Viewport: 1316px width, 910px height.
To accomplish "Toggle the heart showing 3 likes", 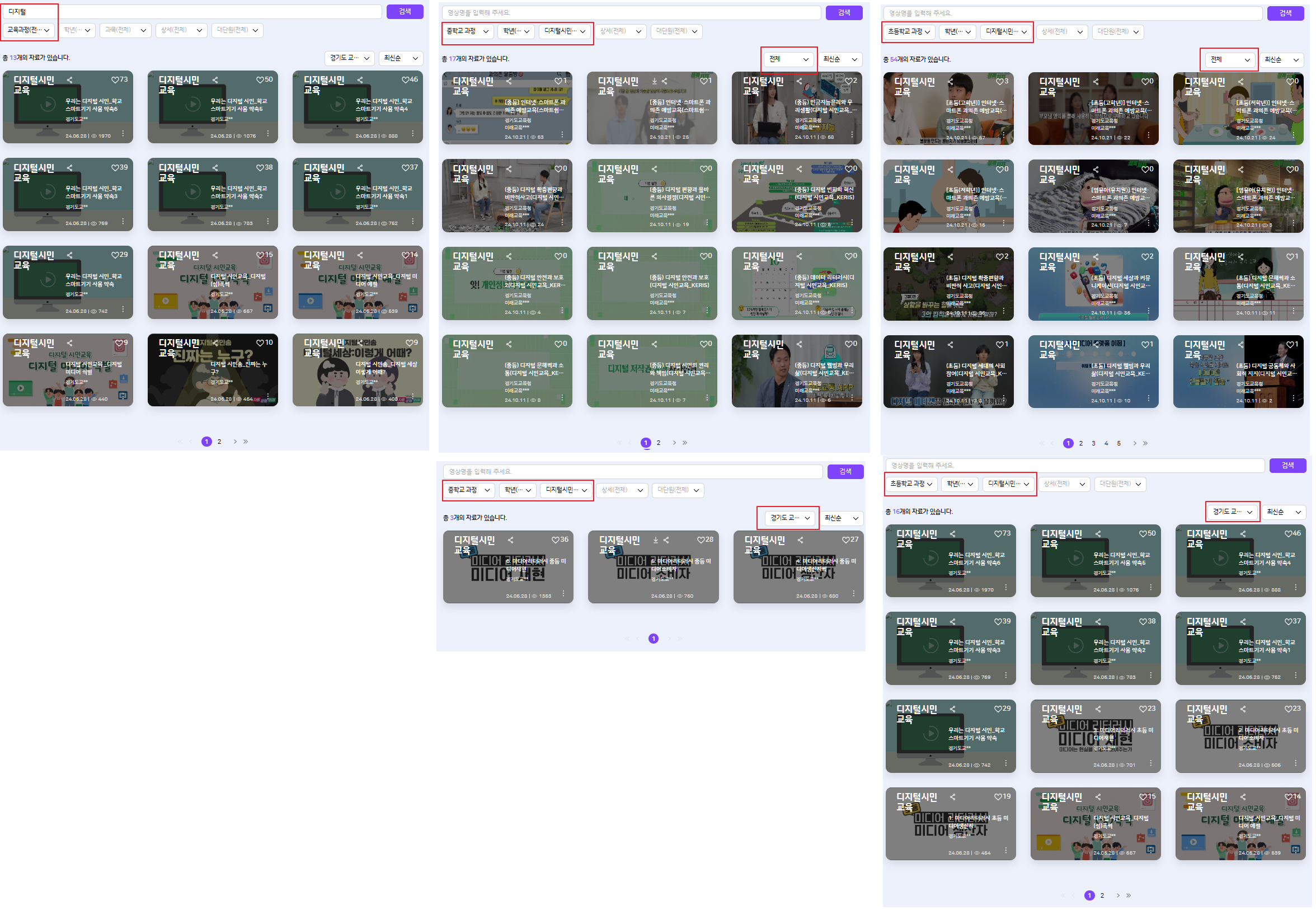I will point(1000,82).
